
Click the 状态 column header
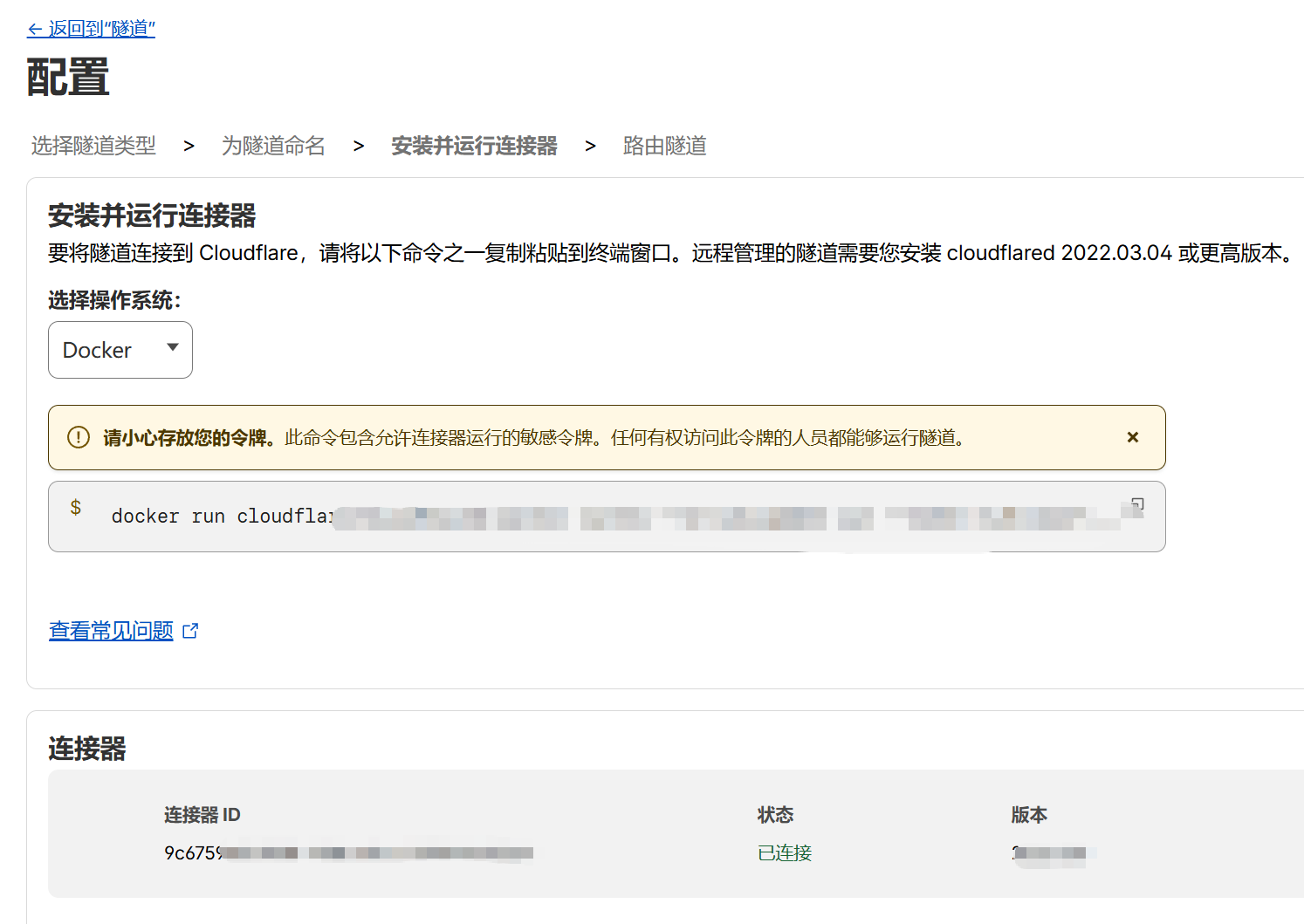click(x=775, y=815)
